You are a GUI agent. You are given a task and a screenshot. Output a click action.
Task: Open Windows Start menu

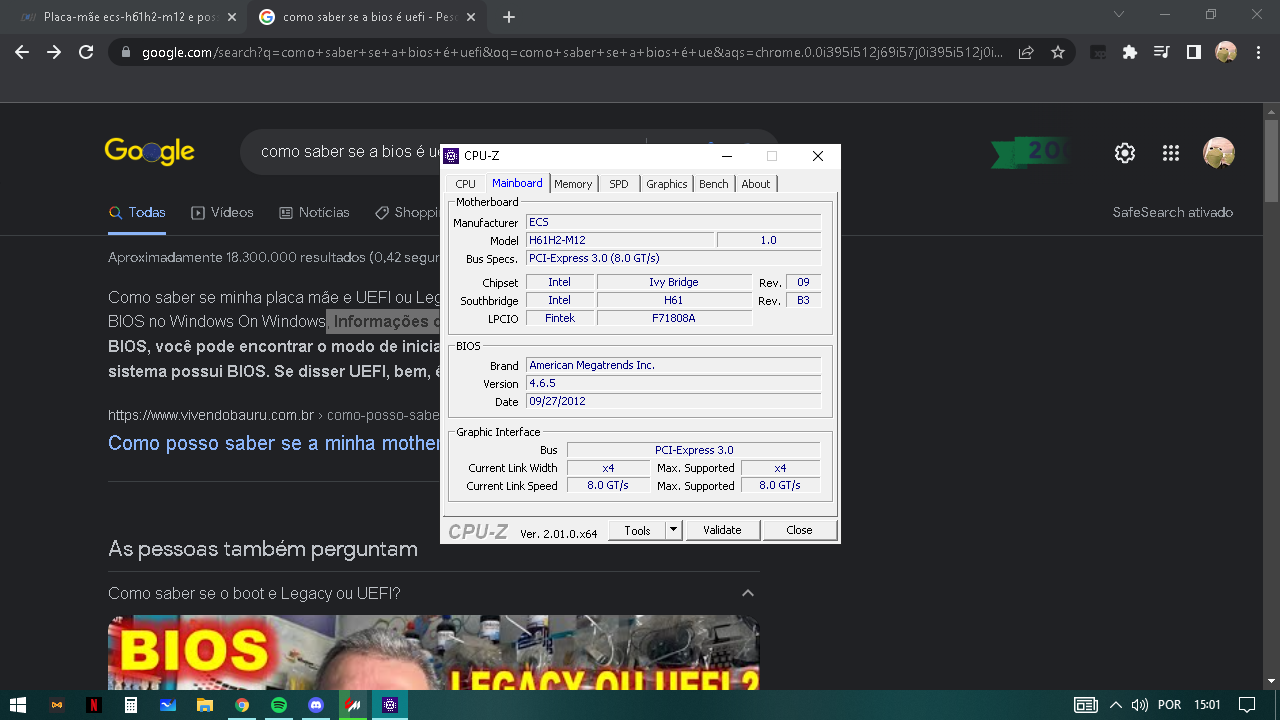coord(18,705)
